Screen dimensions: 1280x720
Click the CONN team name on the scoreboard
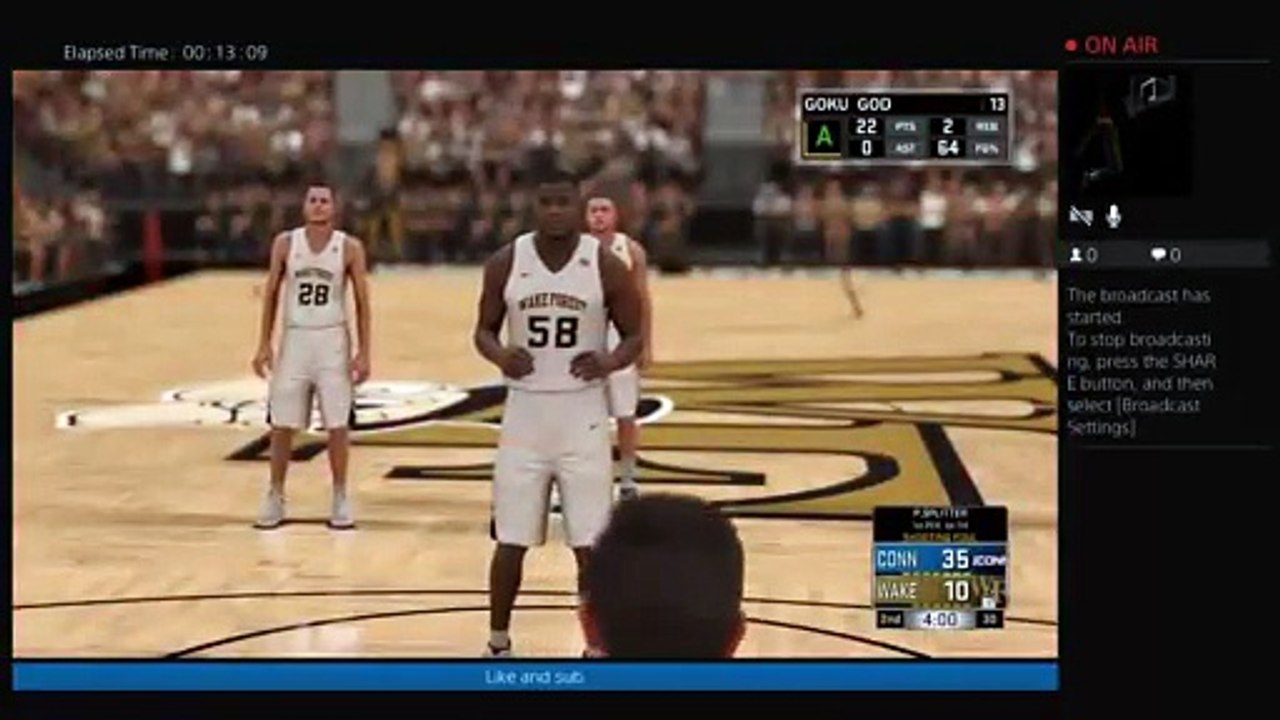pos(898,559)
